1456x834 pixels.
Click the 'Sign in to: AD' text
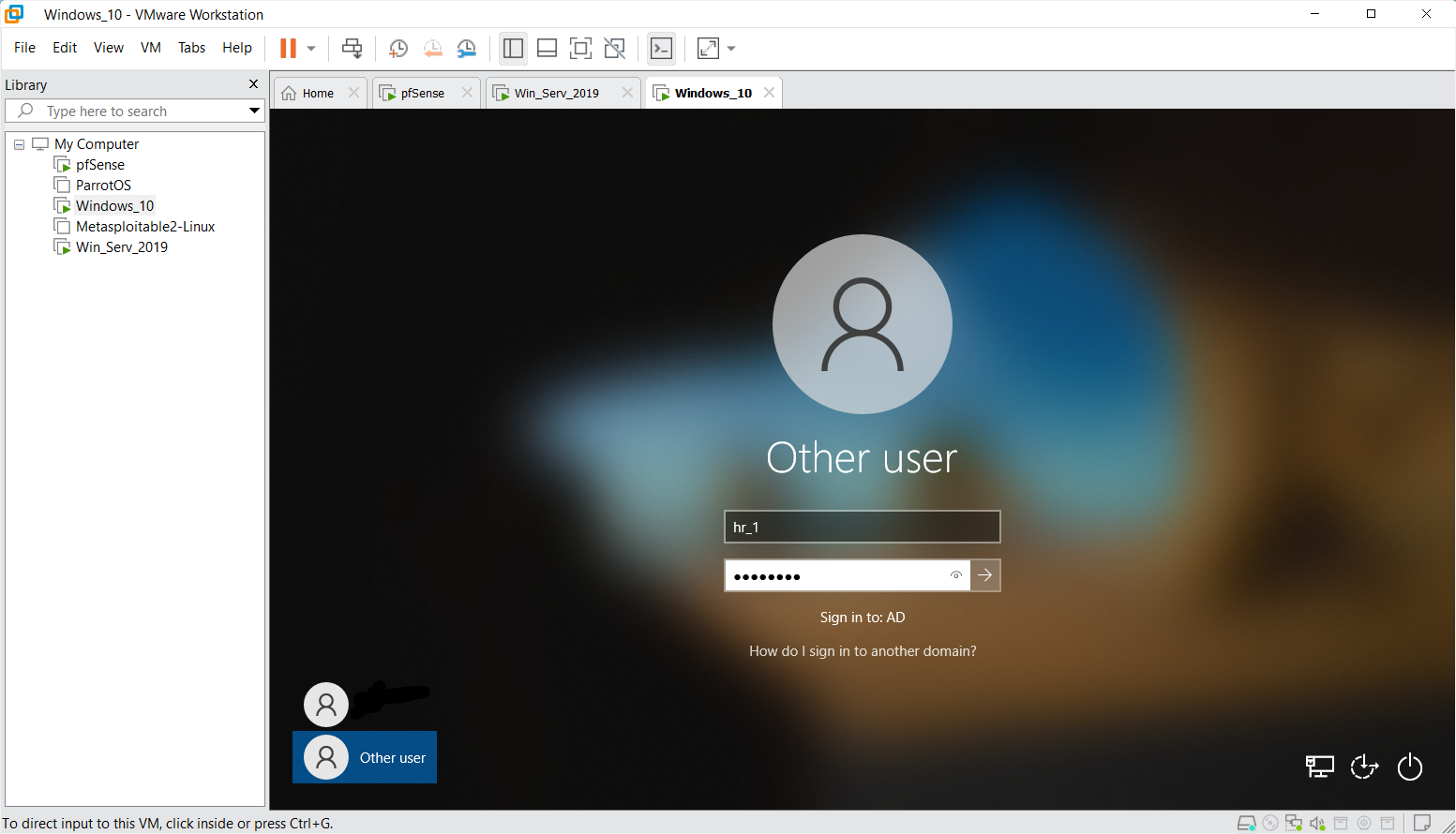[863, 618]
